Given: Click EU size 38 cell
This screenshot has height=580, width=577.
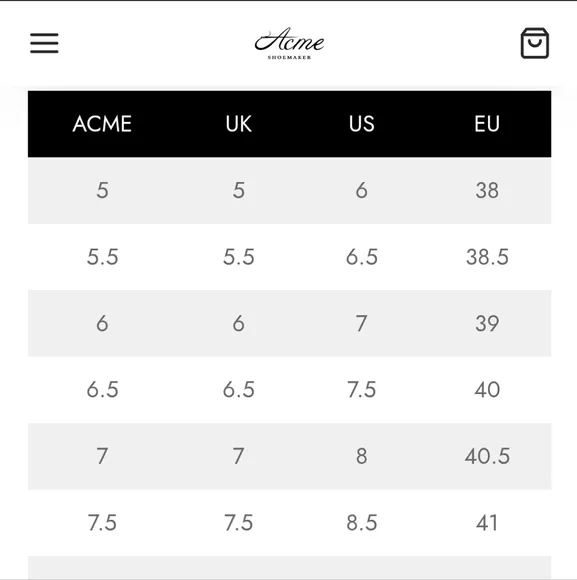Looking at the screenshot, I should coord(487,190).
